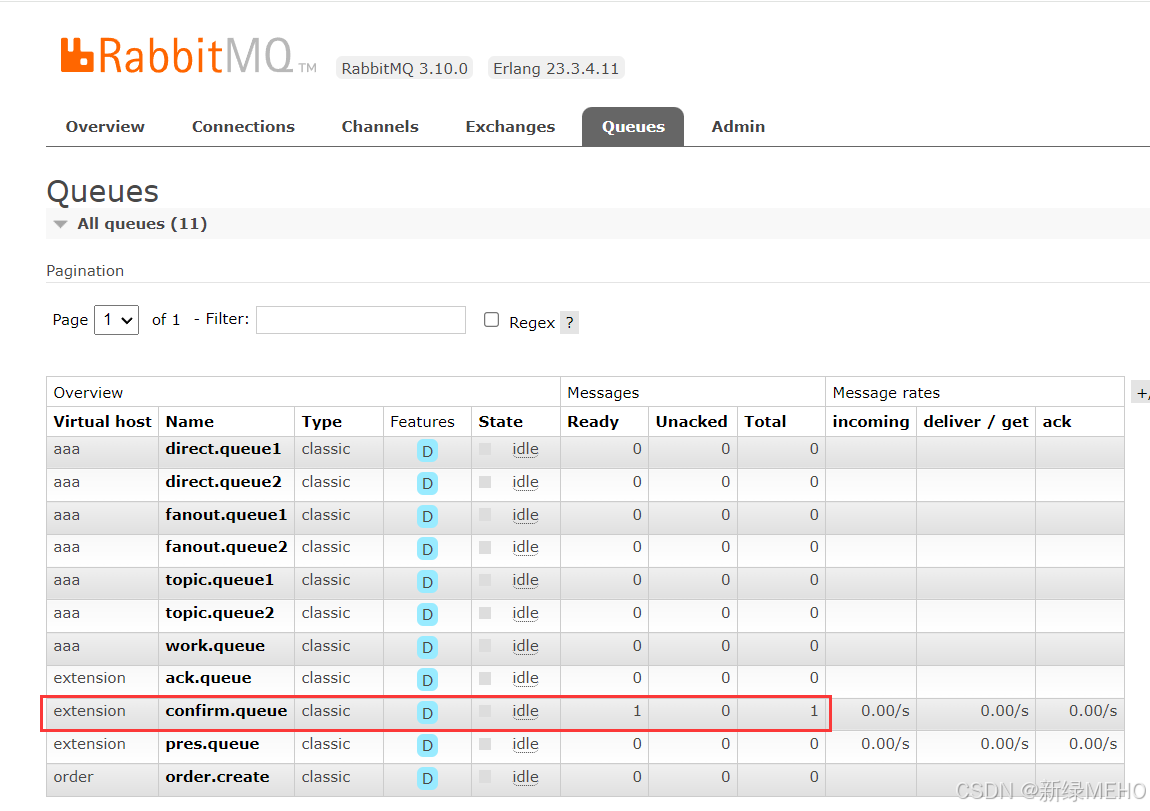Image resolution: width=1150 pixels, height=811 pixels.
Task: Click the D feature badge for order.create
Action: 427,778
